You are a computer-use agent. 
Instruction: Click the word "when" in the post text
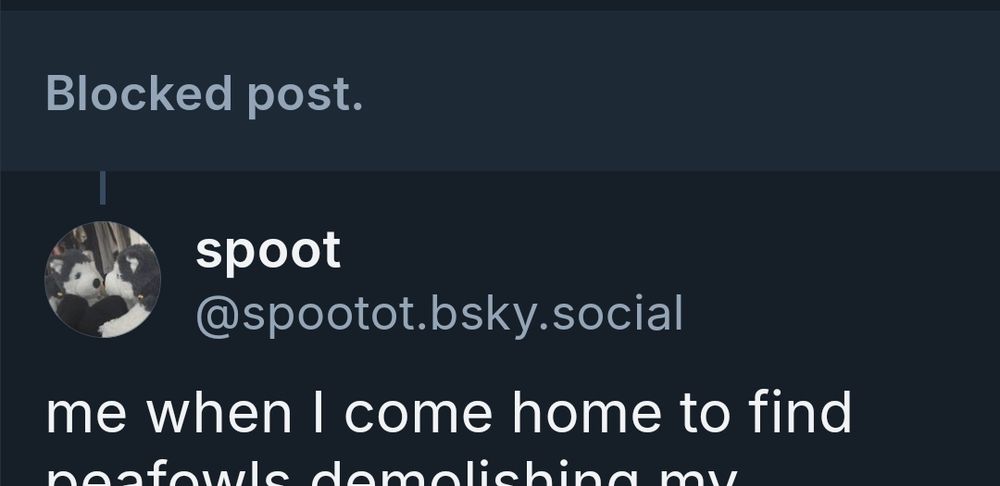[x=219, y=412]
